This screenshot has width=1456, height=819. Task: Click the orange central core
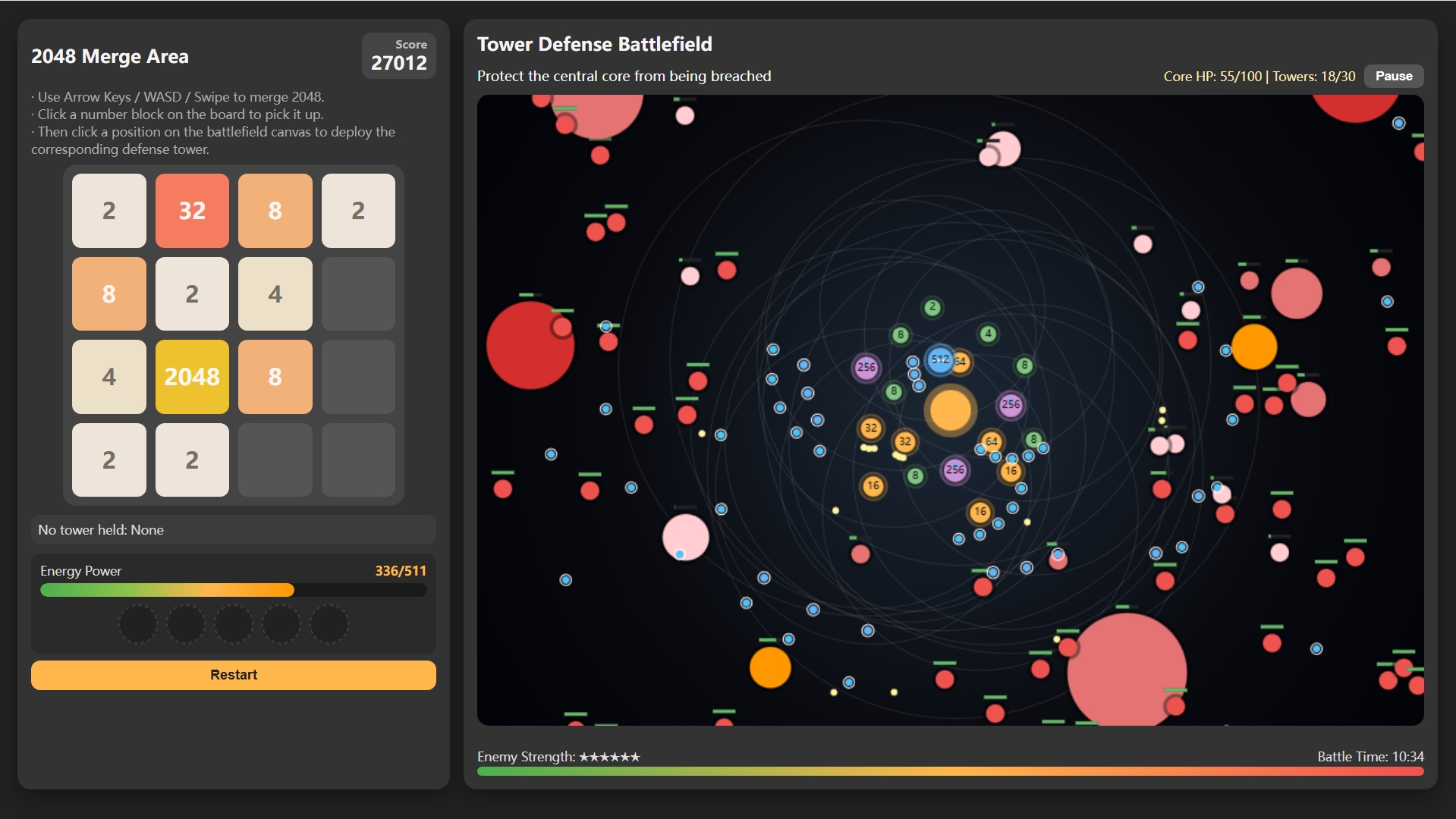point(950,410)
